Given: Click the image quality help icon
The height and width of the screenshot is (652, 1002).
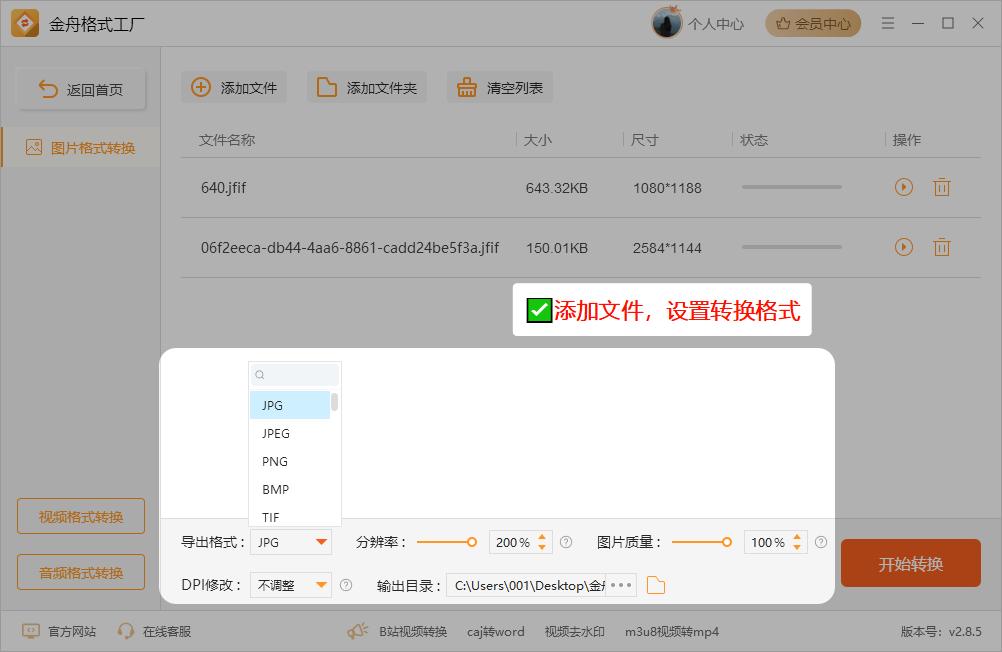Looking at the screenshot, I should 821,542.
